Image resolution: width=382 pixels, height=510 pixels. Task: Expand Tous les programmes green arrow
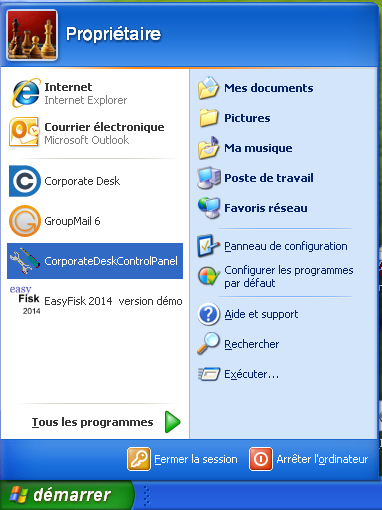[173, 422]
